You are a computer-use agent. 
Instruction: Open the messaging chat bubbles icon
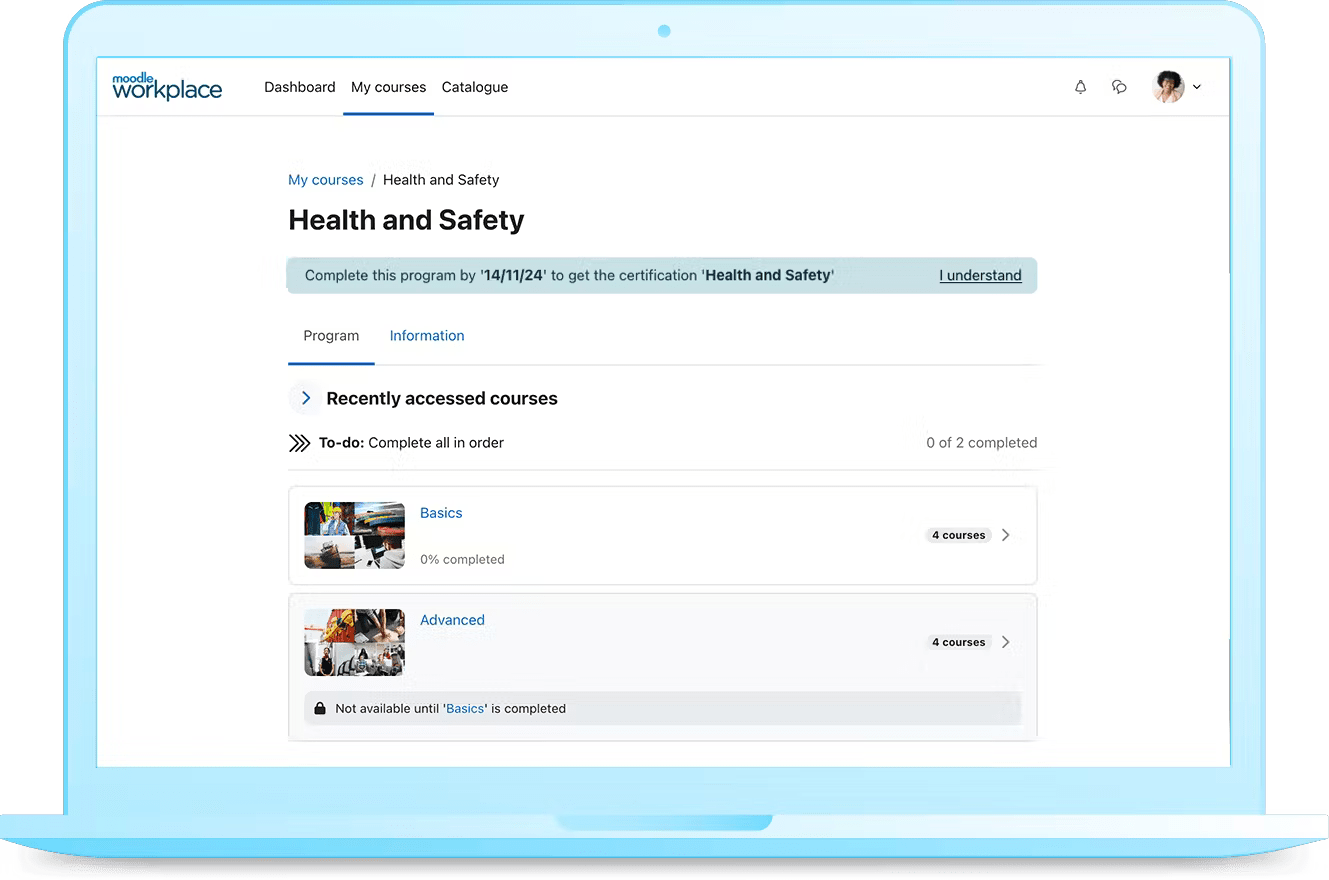pyautogui.click(x=1119, y=87)
